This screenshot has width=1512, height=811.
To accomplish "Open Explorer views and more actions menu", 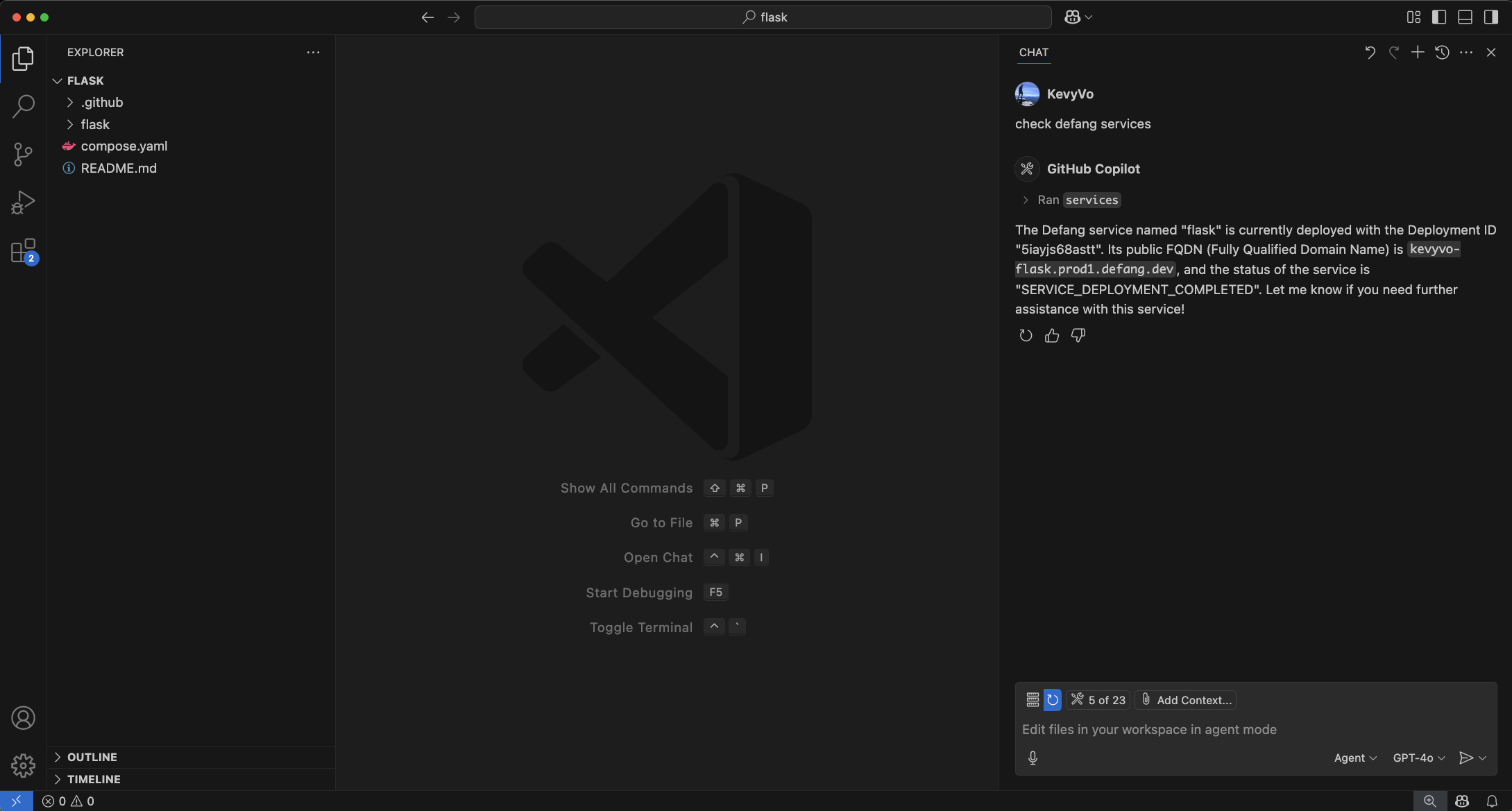I will pyautogui.click(x=313, y=52).
